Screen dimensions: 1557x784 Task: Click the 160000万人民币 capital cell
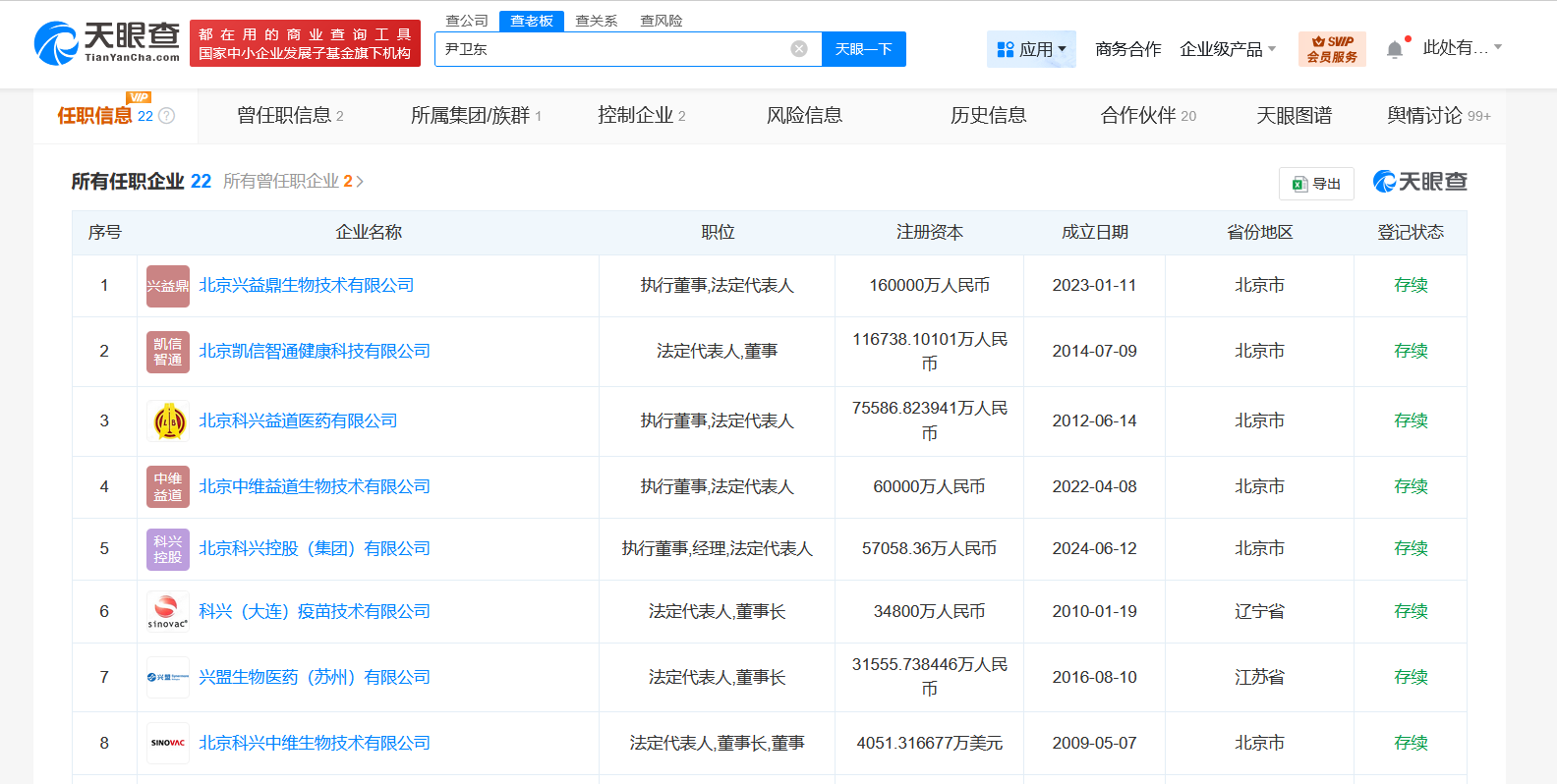[930, 286]
